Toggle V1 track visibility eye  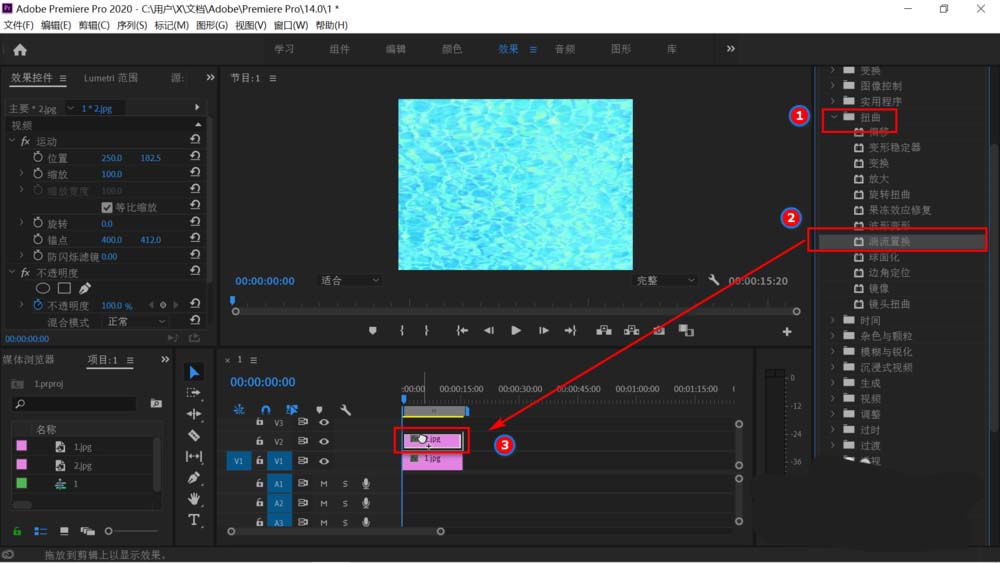click(324, 460)
